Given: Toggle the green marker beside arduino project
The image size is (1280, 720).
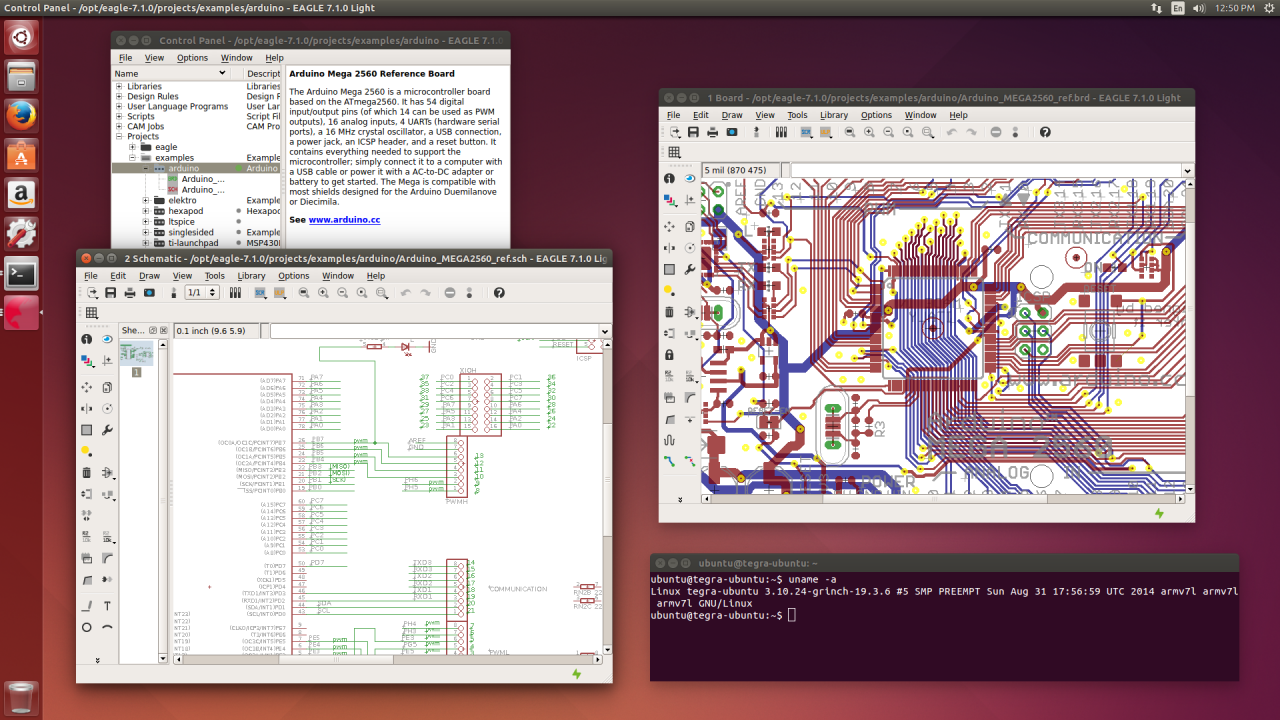Looking at the screenshot, I should pyautogui.click(x=237, y=168).
